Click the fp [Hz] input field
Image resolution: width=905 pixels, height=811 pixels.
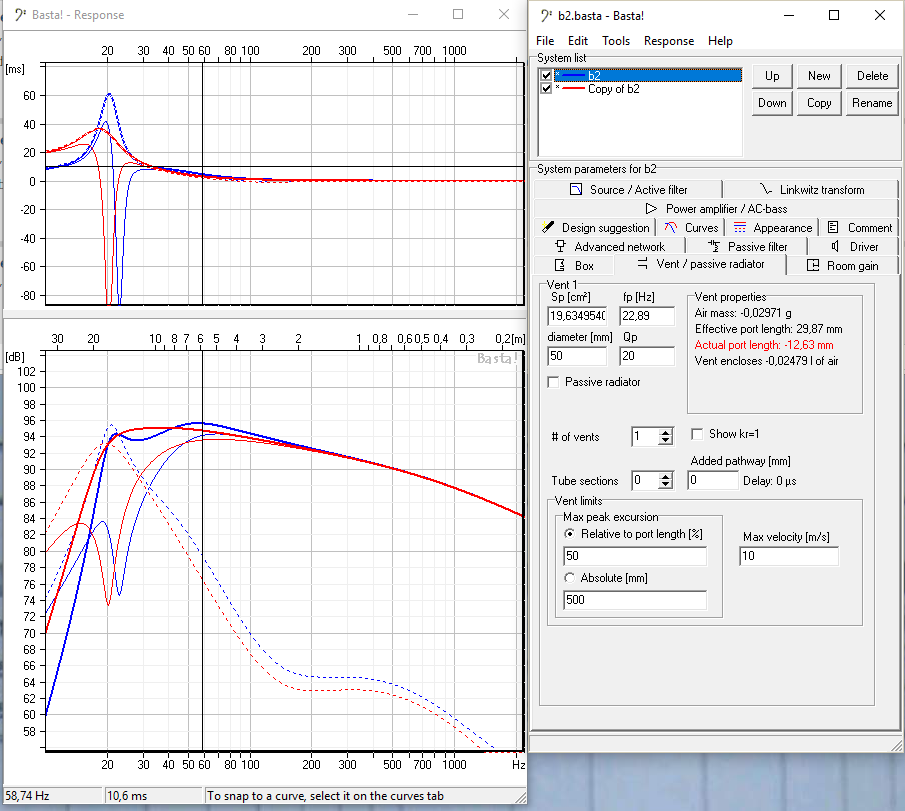646,316
